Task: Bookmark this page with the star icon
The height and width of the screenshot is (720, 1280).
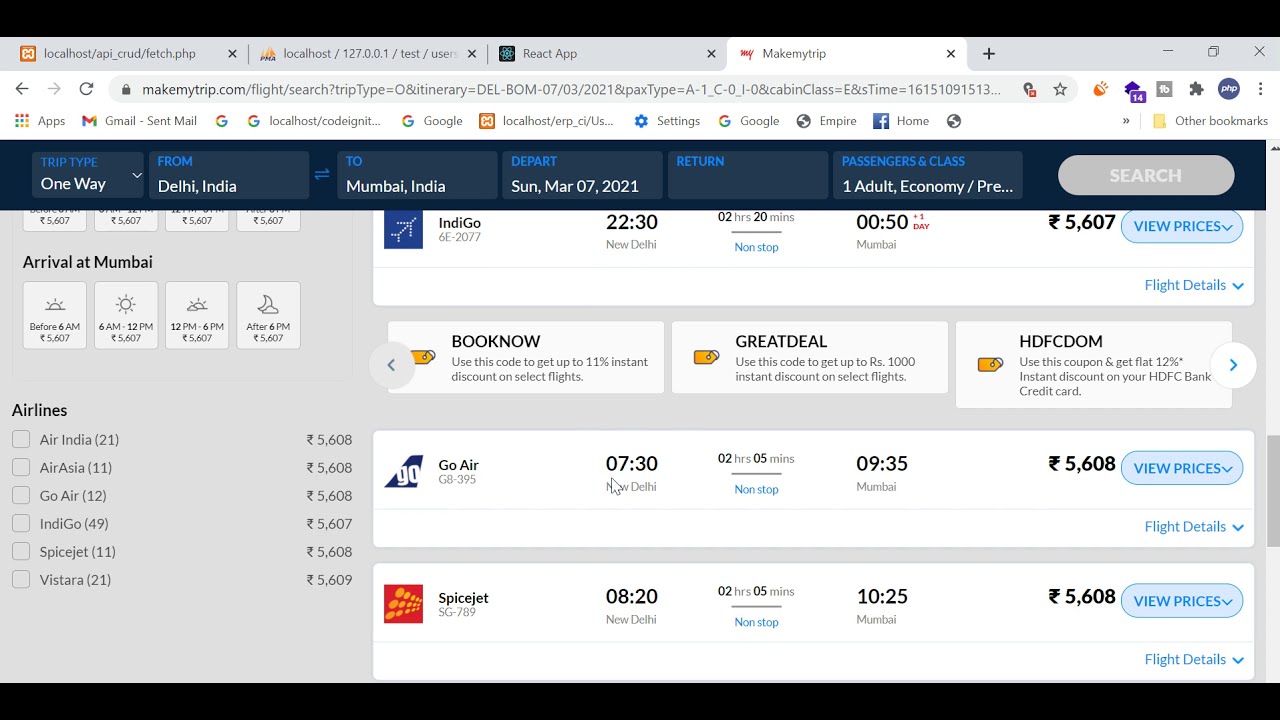Action: [x=1060, y=89]
